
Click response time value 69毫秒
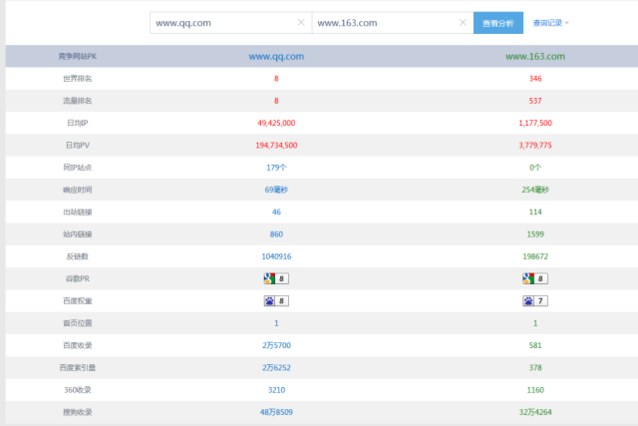[x=276, y=190]
